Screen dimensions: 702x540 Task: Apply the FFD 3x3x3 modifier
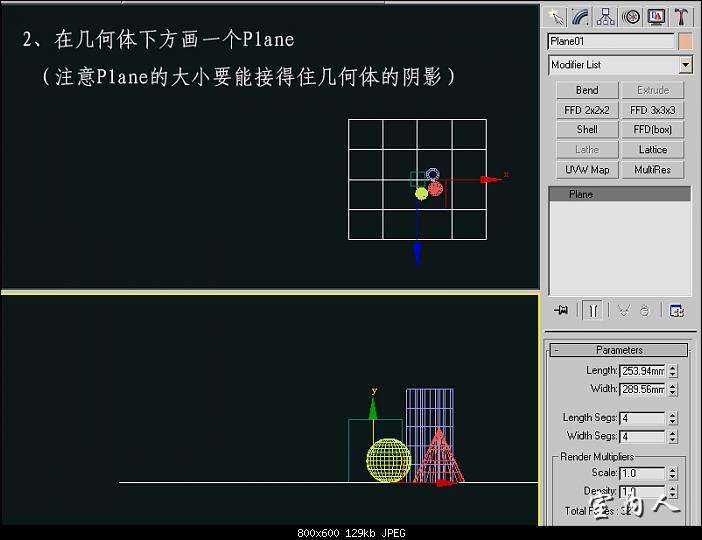coord(652,110)
